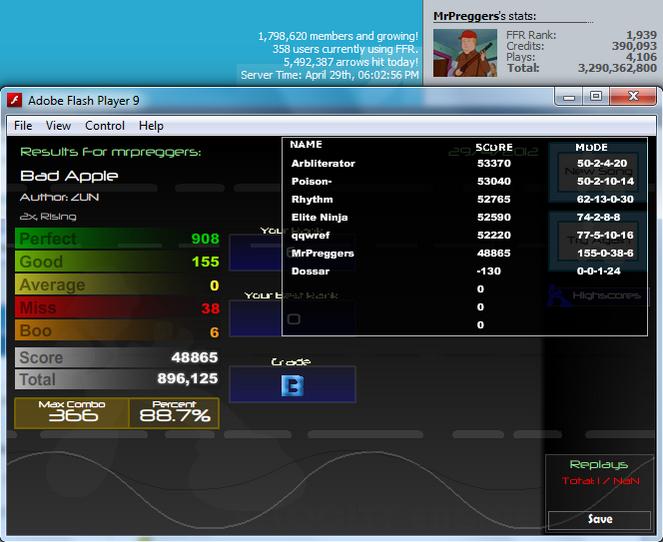The height and width of the screenshot is (542, 663).
Task: Open the View menu
Action: point(58,126)
